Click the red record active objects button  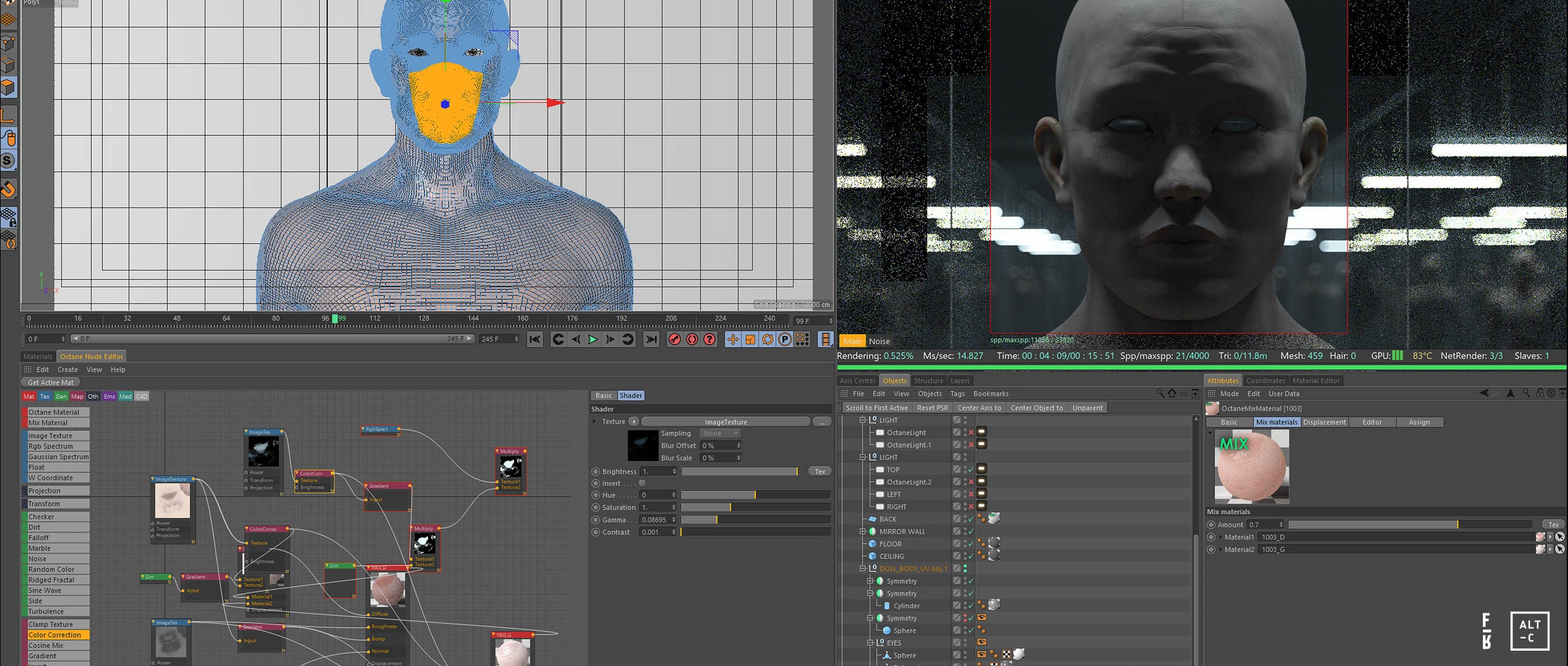tap(675, 339)
